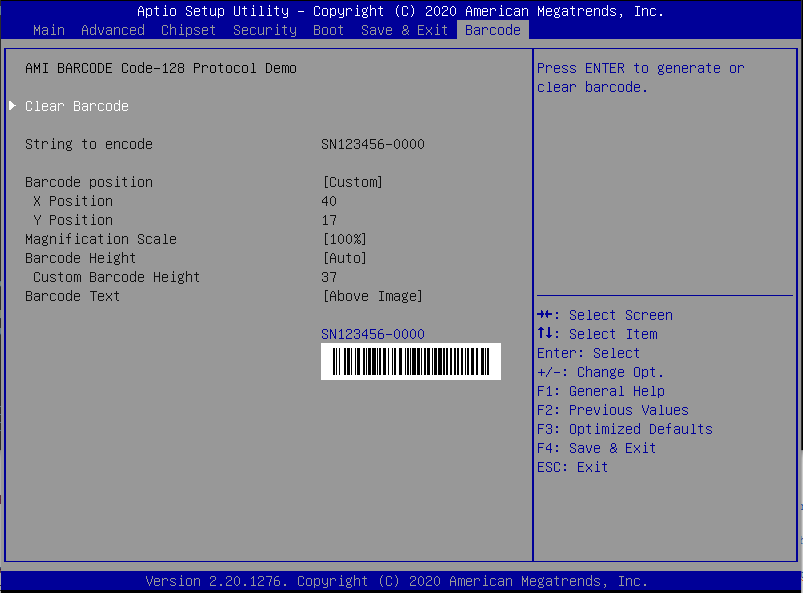Click the generated barcode image
The image size is (803, 593).
point(410,361)
